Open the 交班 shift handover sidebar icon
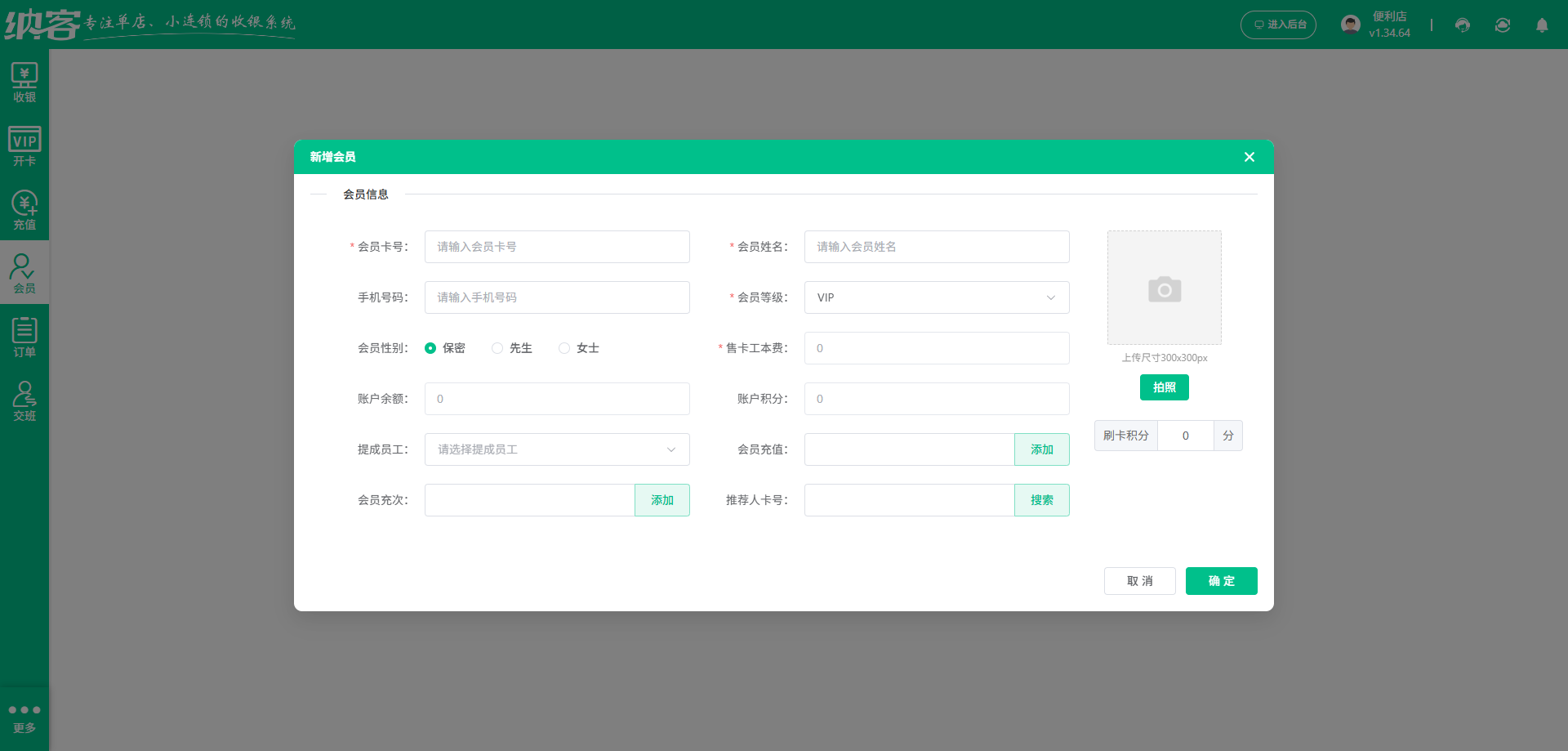The height and width of the screenshot is (751, 1568). (x=24, y=401)
